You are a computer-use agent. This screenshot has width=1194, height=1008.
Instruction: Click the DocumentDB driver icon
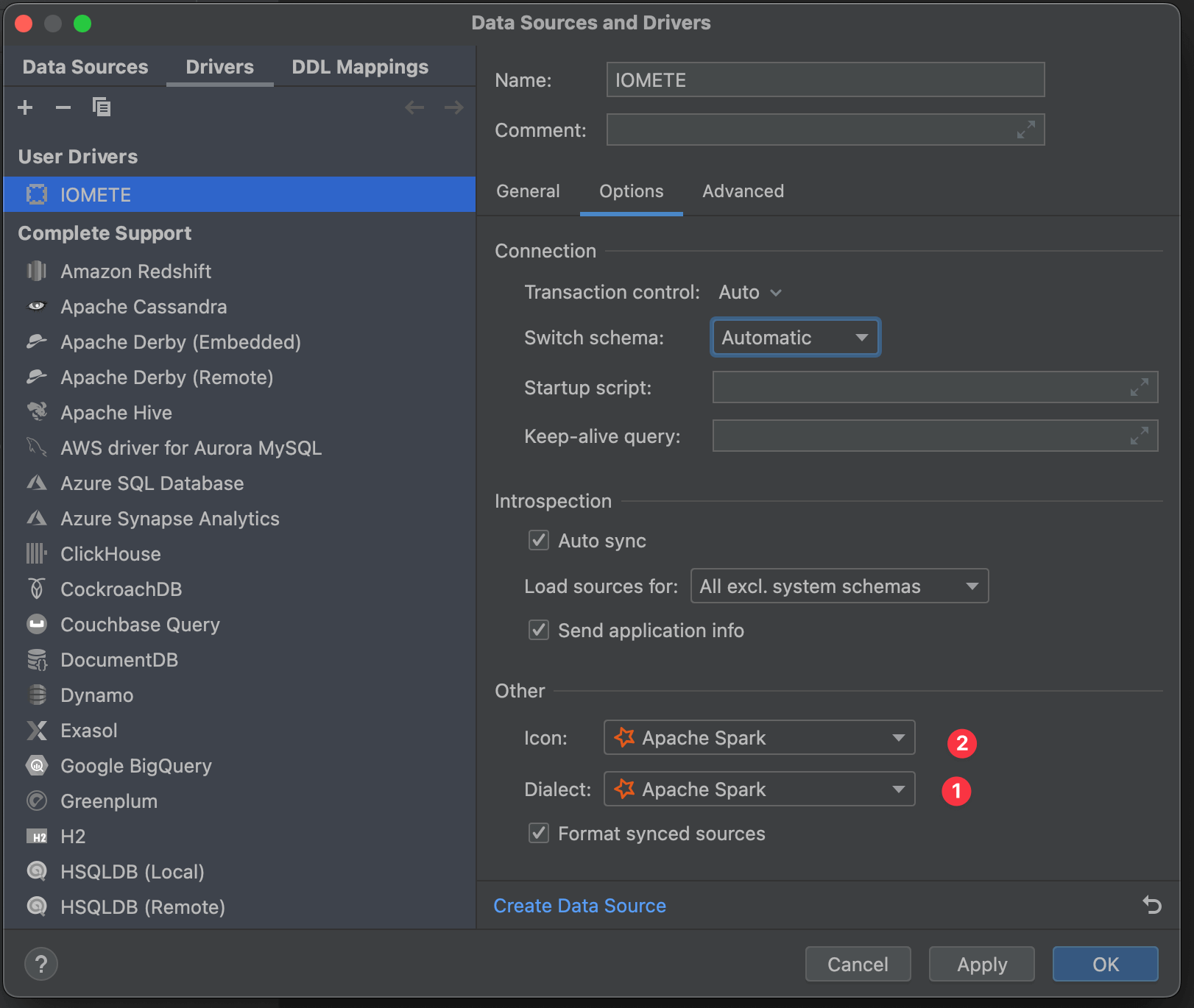(x=37, y=659)
